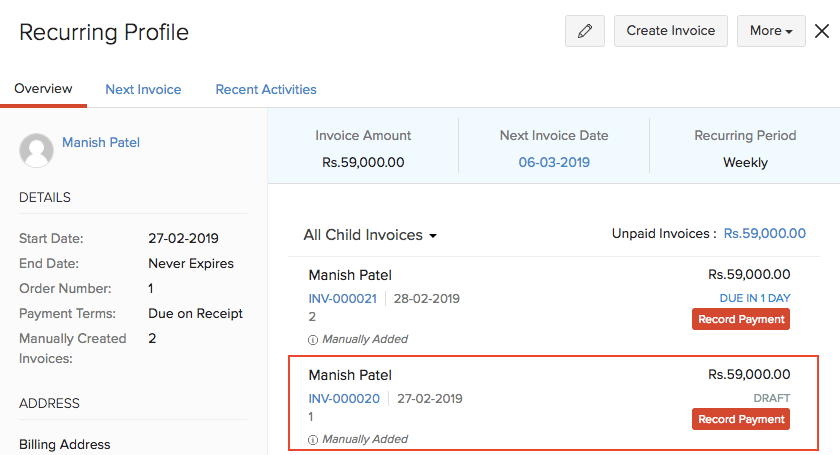This screenshot has height=455, width=840.
Task: Click the pencil edit icon
Action: click(585, 31)
